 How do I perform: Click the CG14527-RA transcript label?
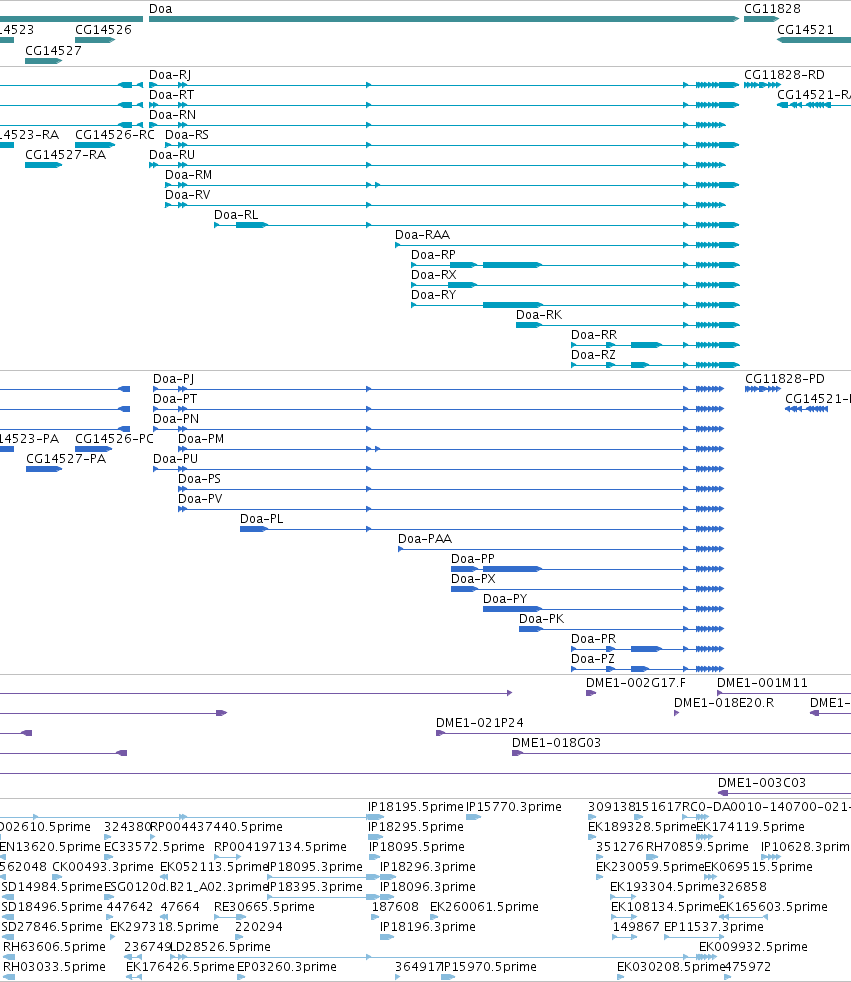65,155
